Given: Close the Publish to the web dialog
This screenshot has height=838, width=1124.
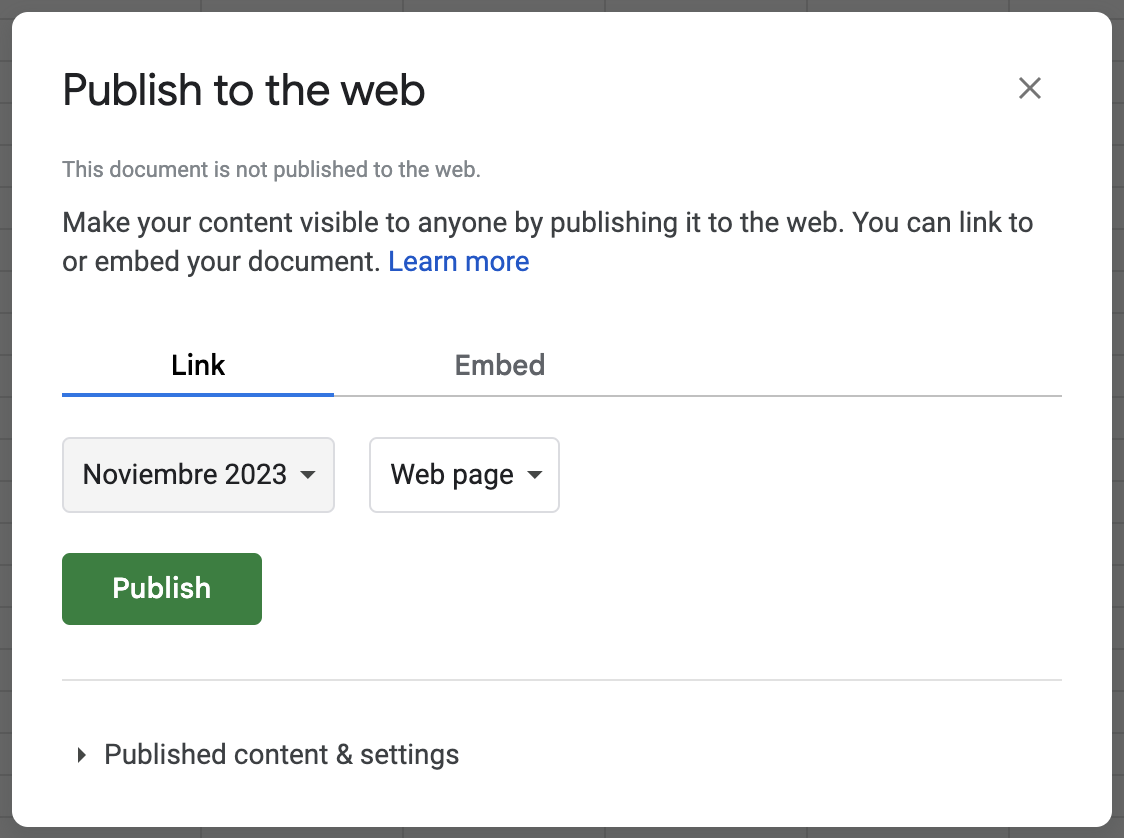Looking at the screenshot, I should pyautogui.click(x=1029, y=88).
